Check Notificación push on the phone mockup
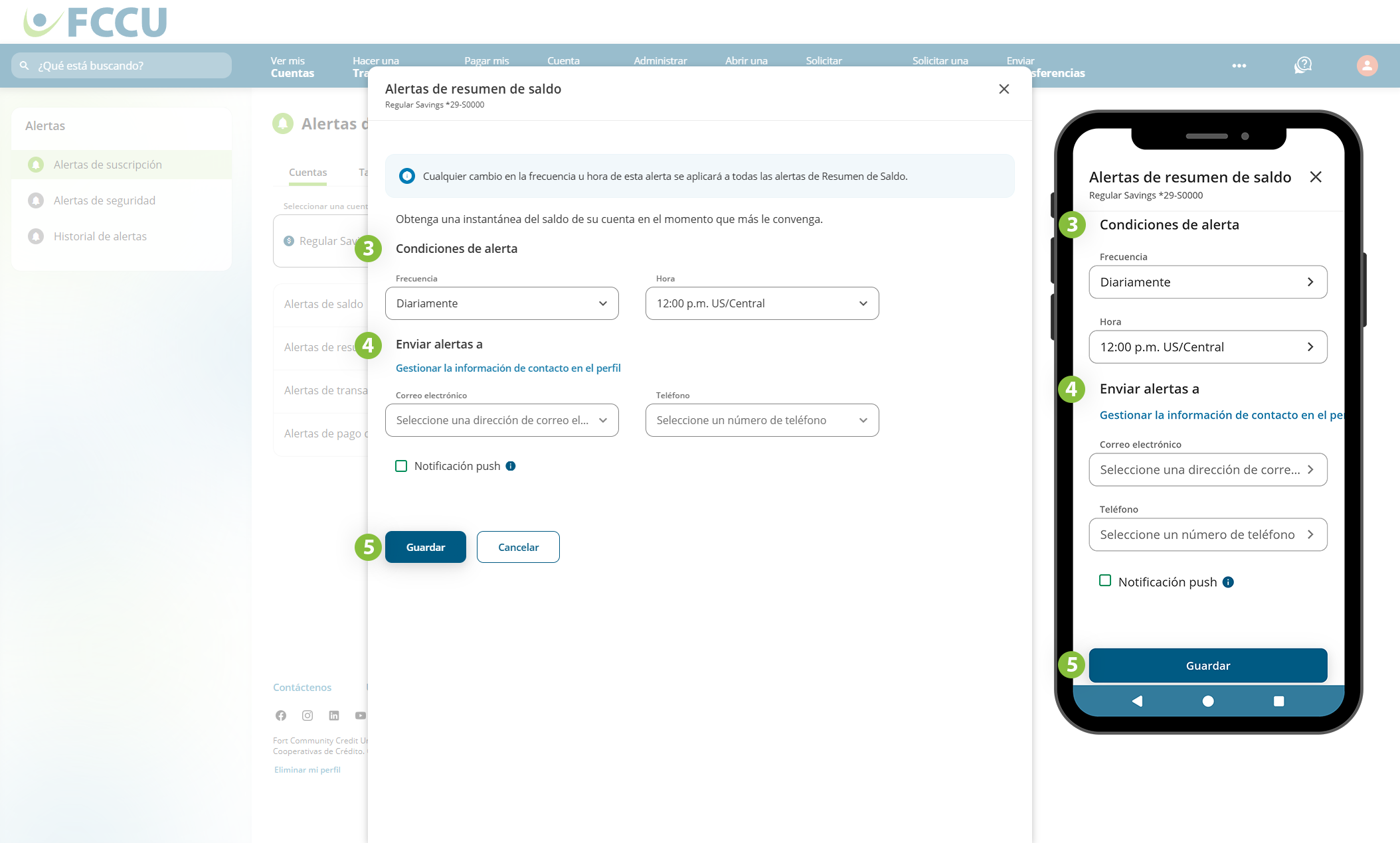Screen dimensions: 1400x843 [1105, 581]
